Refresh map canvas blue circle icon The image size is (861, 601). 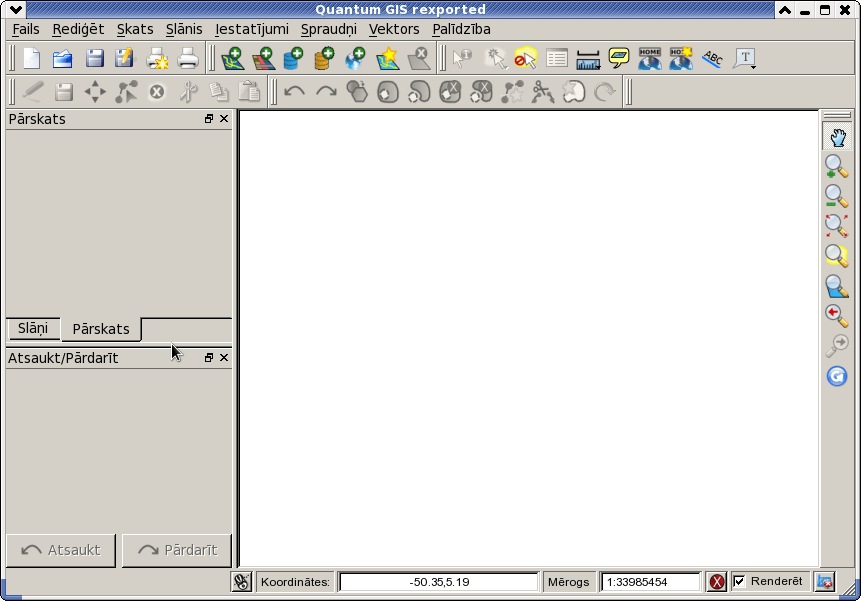click(837, 376)
